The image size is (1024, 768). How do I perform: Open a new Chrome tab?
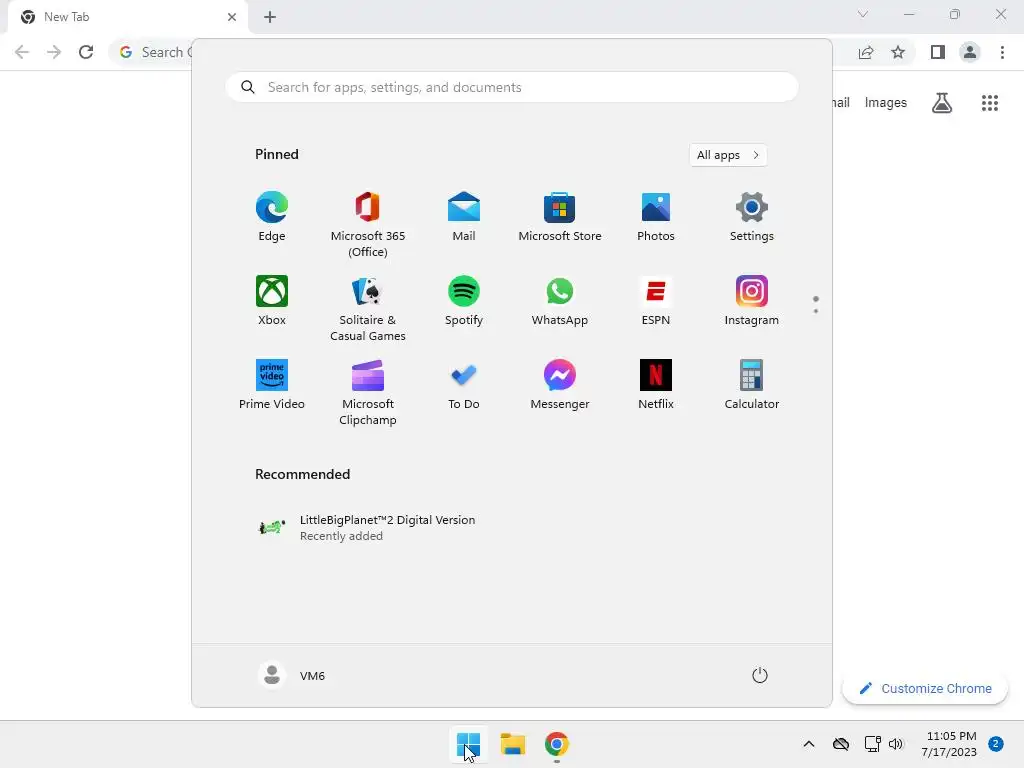tap(270, 17)
